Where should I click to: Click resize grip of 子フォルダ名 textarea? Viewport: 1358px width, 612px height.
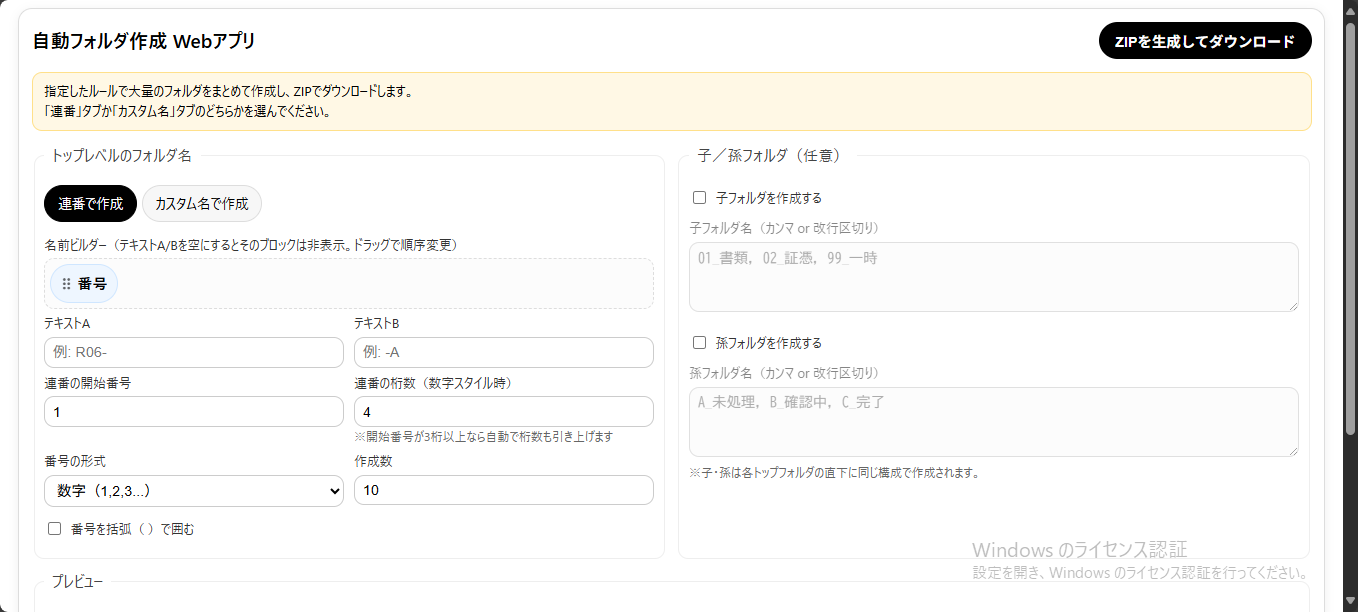coord(1292,305)
